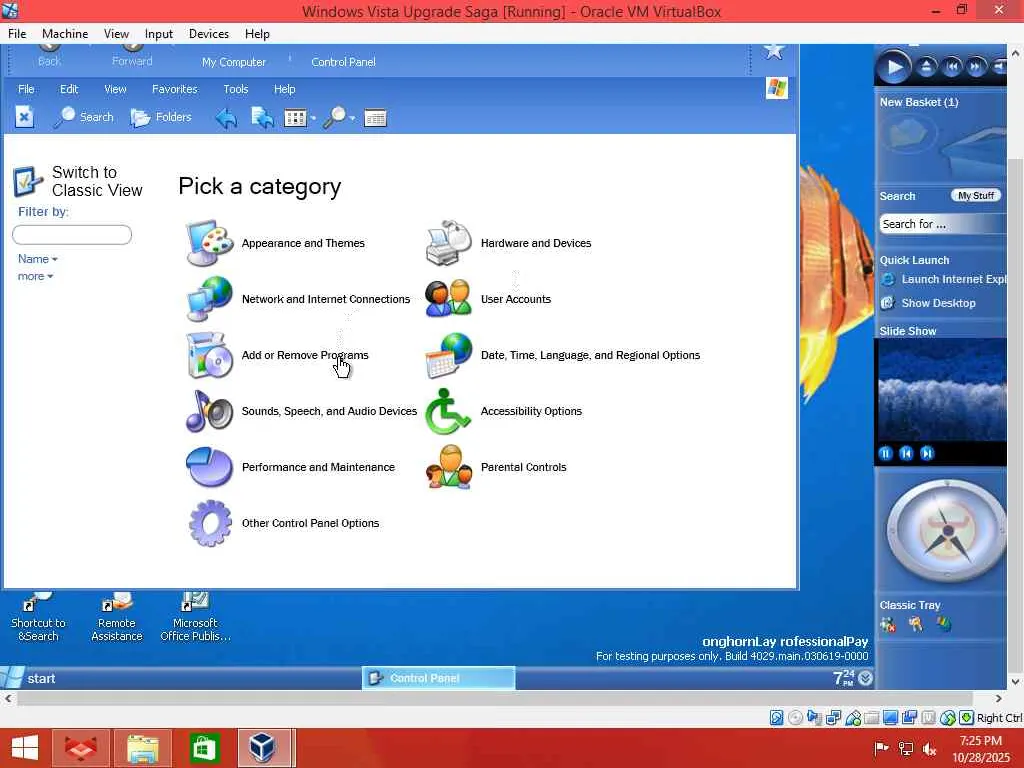Click the sidebar analog clock

coord(945,531)
